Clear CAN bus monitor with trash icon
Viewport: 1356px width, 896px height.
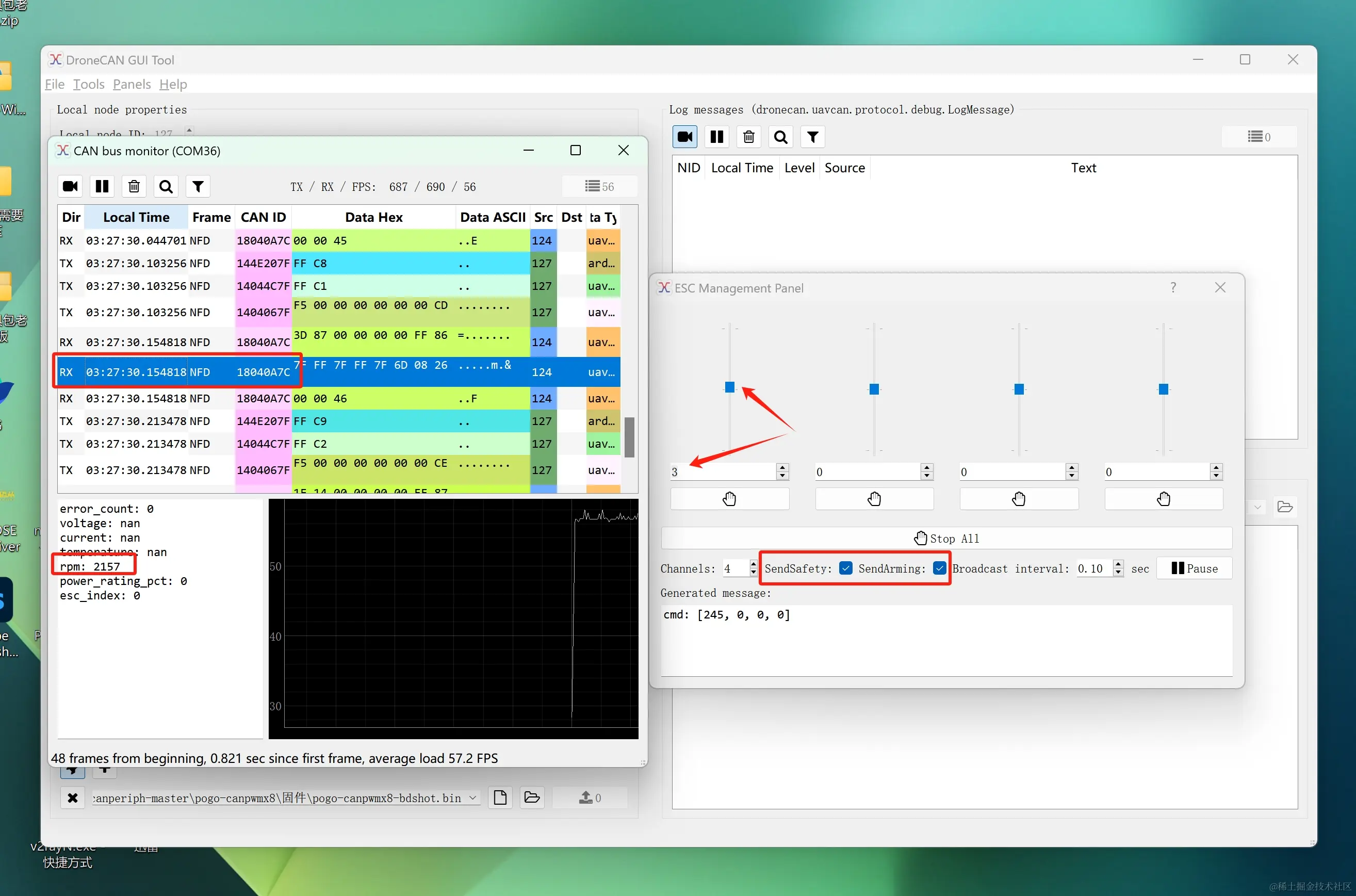134,186
